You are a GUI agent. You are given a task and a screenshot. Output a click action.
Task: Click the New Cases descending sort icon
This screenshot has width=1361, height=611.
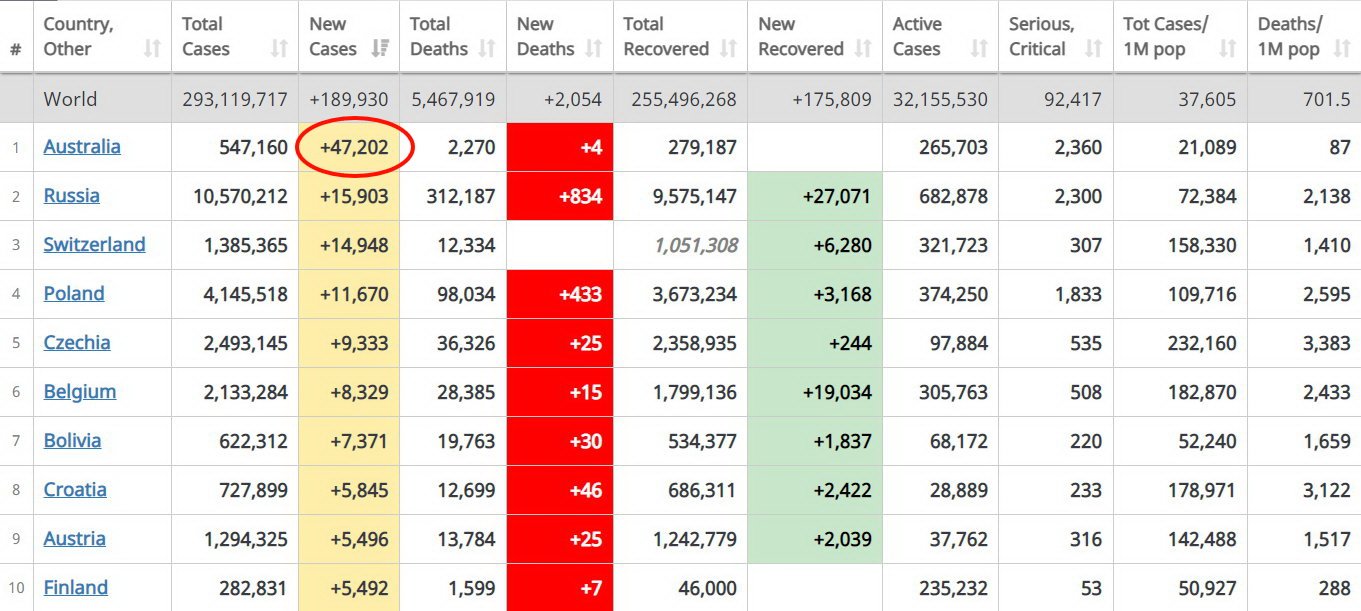[x=380, y=49]
